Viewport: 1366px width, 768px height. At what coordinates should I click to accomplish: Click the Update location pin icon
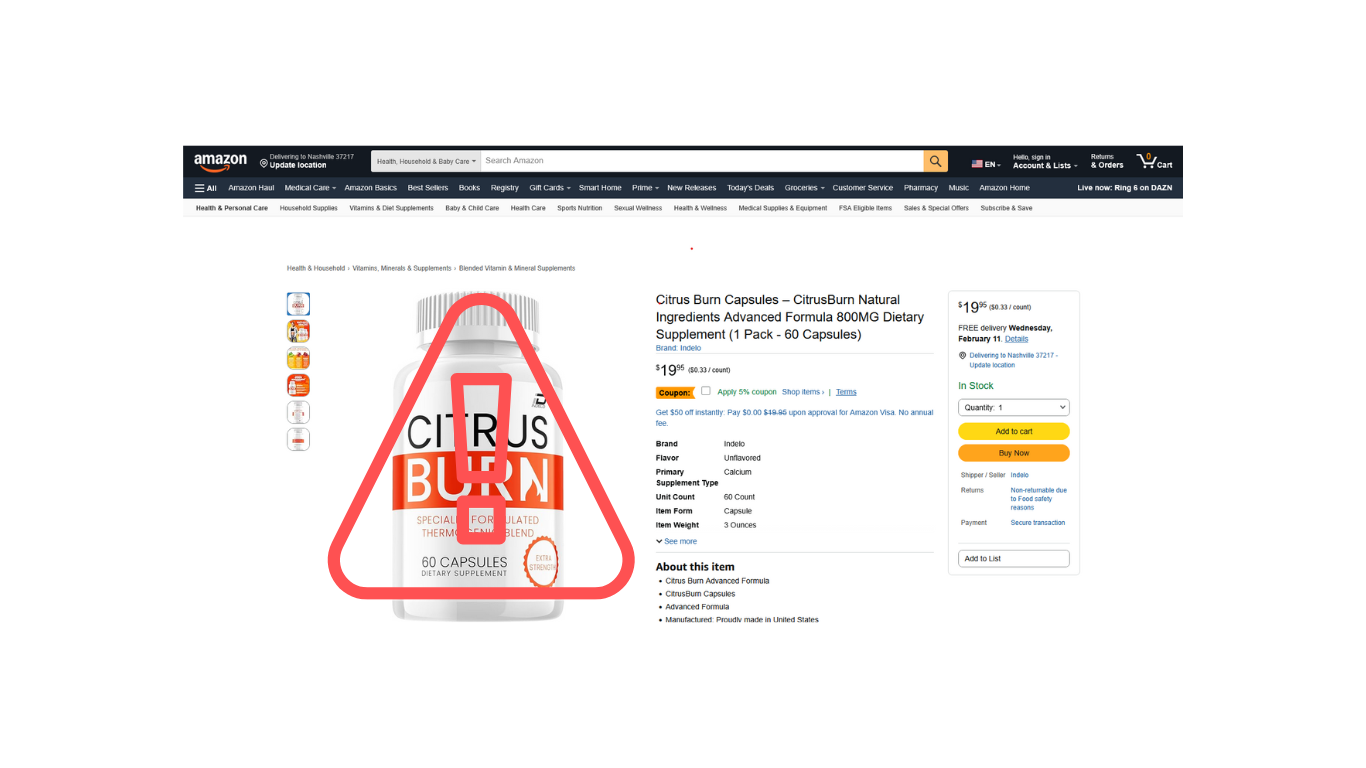pyautogui.click(x=264, y=163)
